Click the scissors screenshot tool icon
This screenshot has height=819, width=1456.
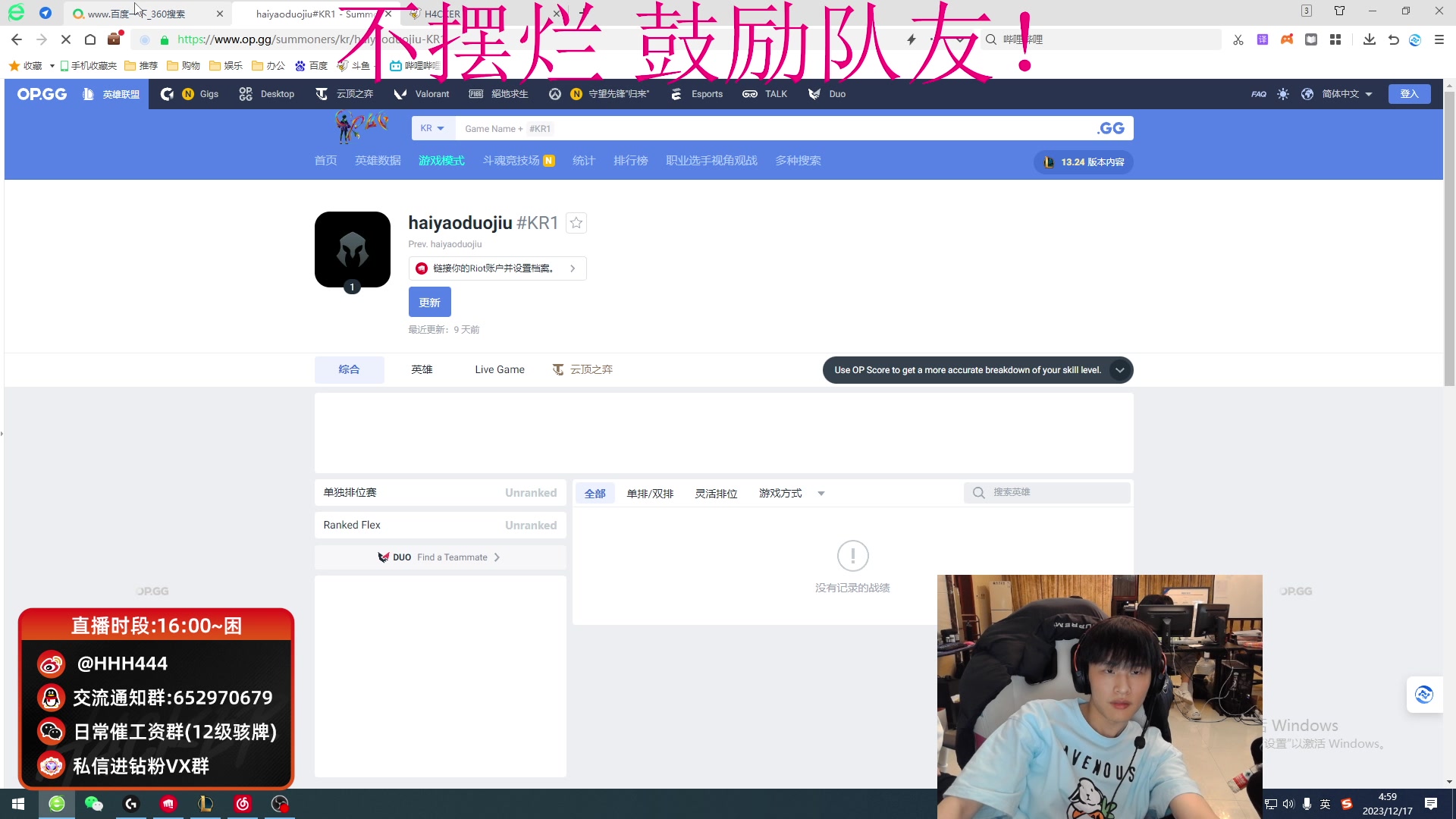pyautogui.click(x=1238, y=39)
